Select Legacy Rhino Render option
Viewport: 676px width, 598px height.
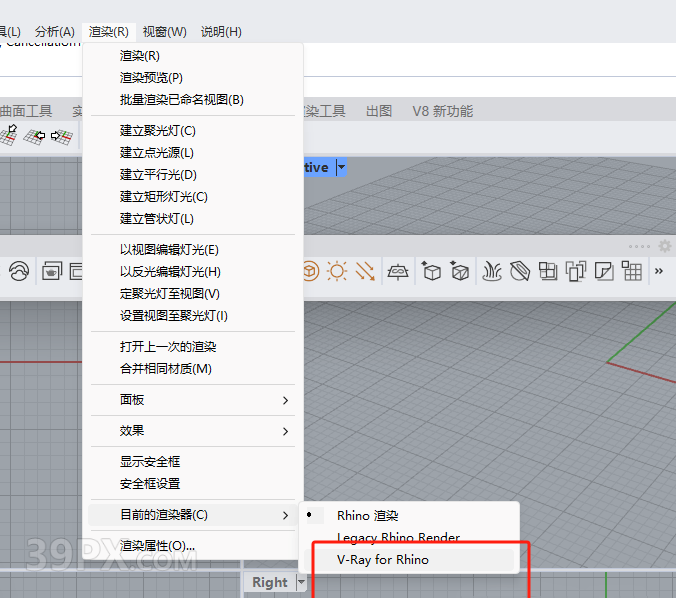click(398, 537)
